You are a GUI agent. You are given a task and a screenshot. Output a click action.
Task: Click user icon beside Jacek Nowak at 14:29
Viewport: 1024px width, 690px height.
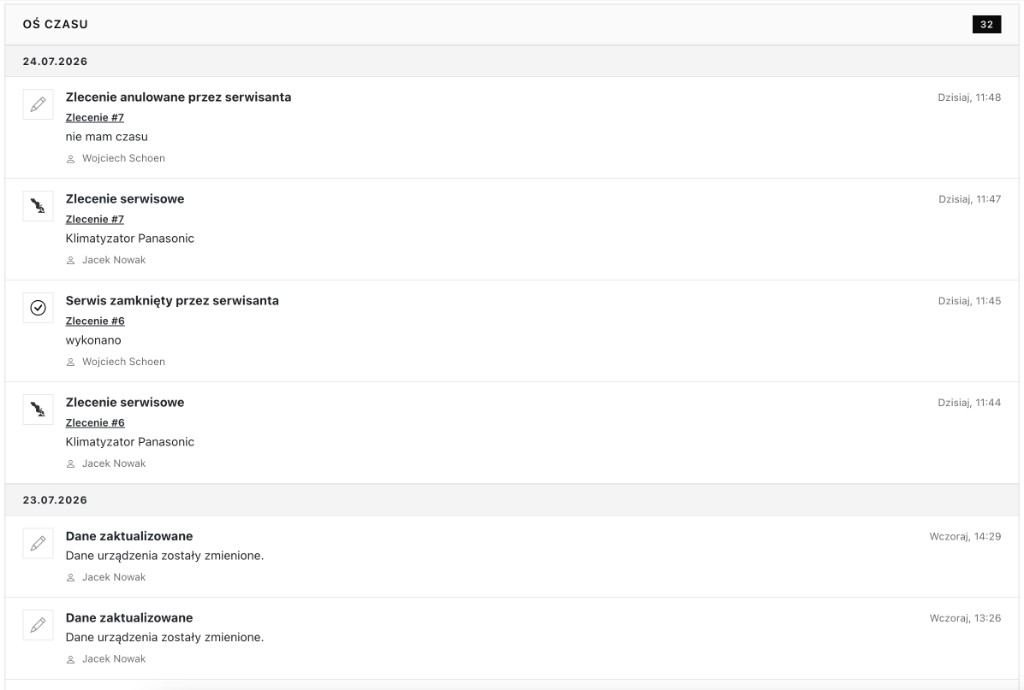click(71, 578)
